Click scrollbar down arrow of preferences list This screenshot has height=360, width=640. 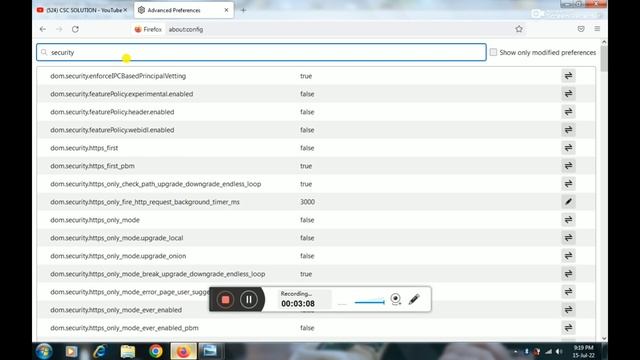[604, 338]
